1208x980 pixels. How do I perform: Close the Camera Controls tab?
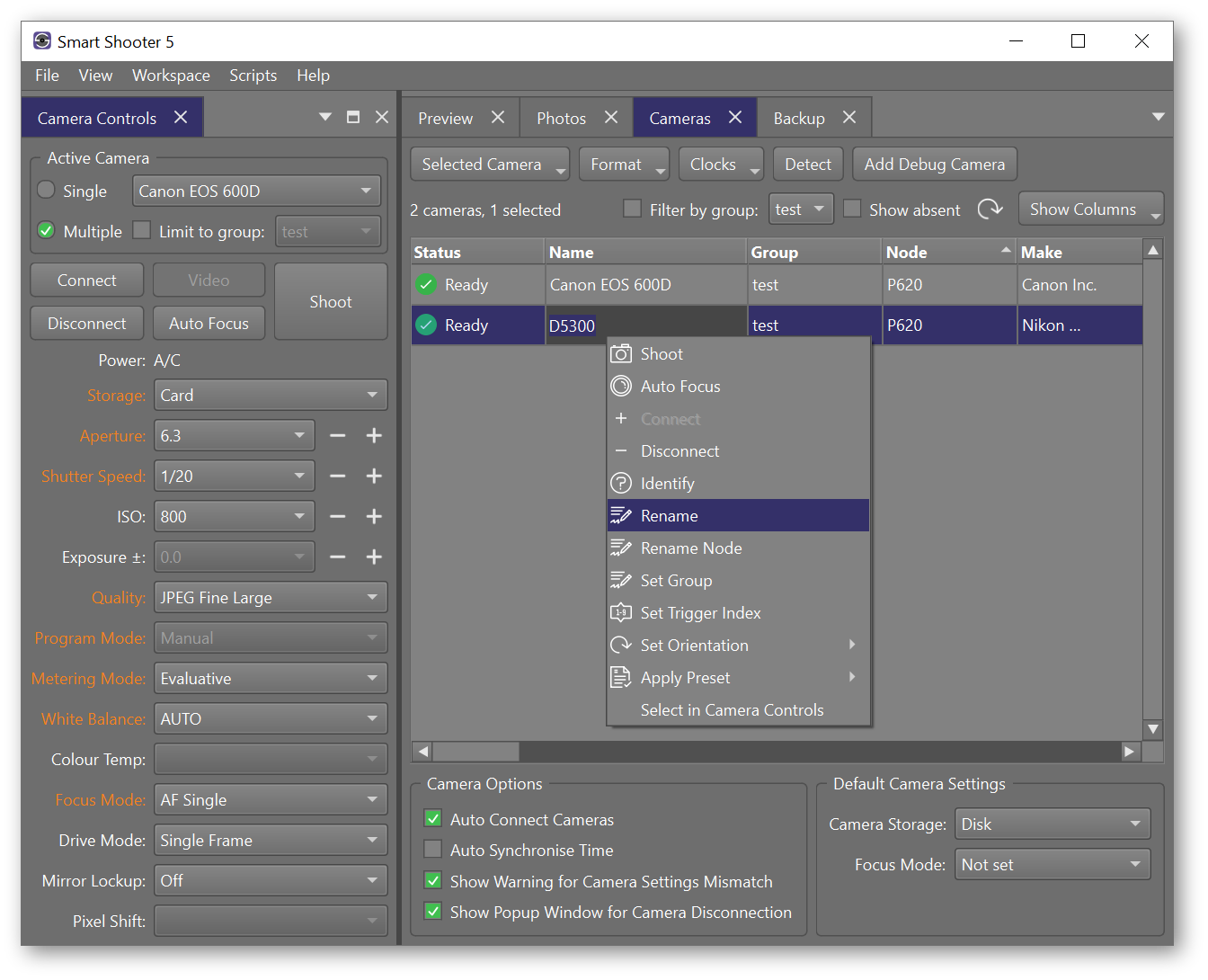pyautogui.click(x=181, y=118)
